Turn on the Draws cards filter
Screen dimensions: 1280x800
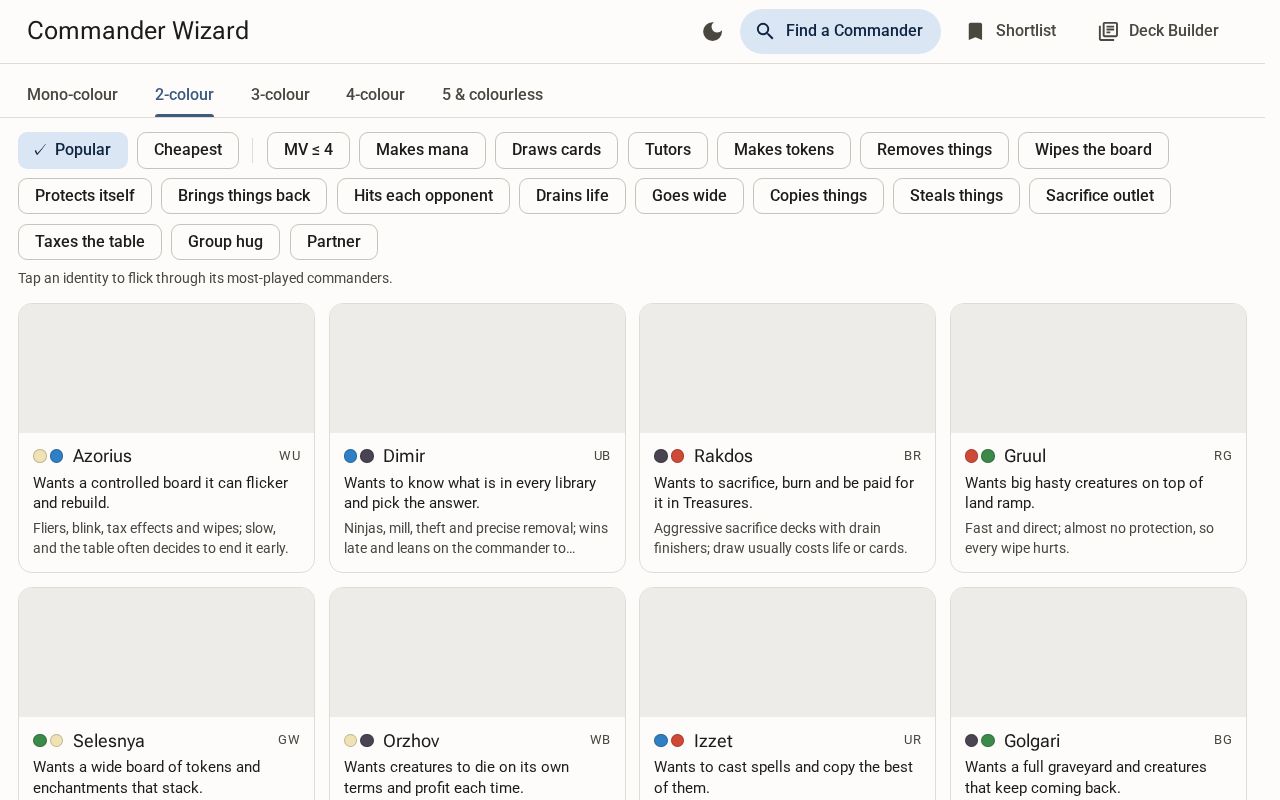pyautogui.click(x=556, y=150)
